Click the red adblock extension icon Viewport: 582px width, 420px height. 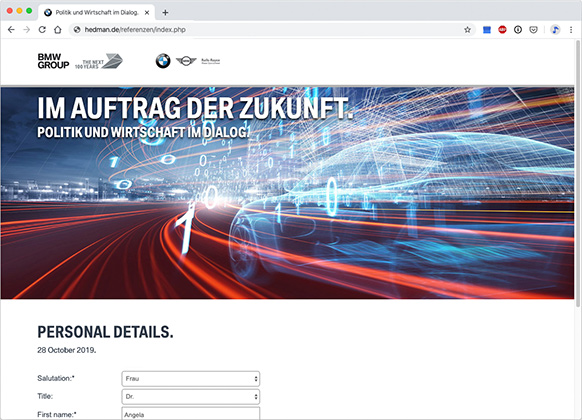point(502,30)
